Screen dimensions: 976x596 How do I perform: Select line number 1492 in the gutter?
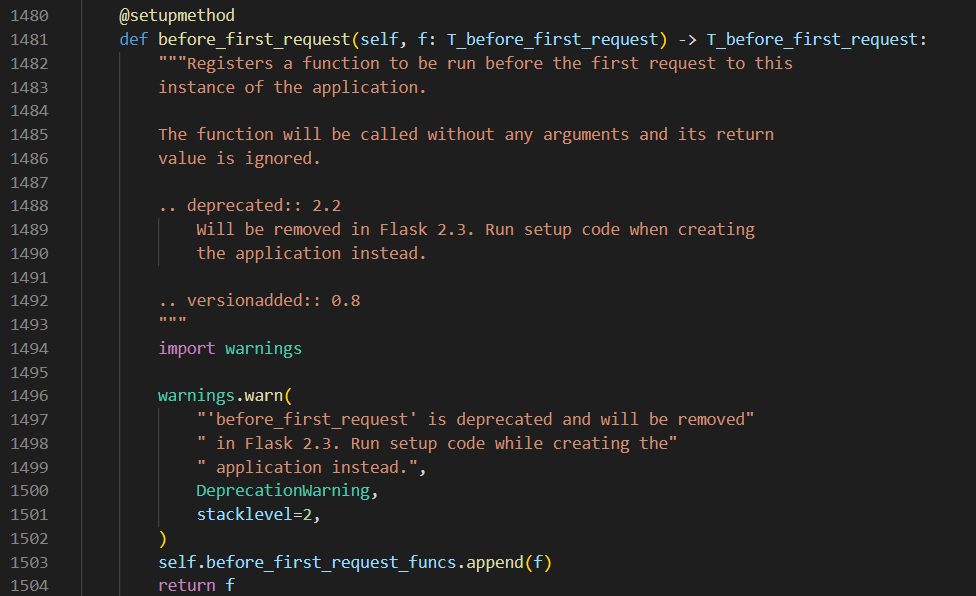tap(29, 301)
